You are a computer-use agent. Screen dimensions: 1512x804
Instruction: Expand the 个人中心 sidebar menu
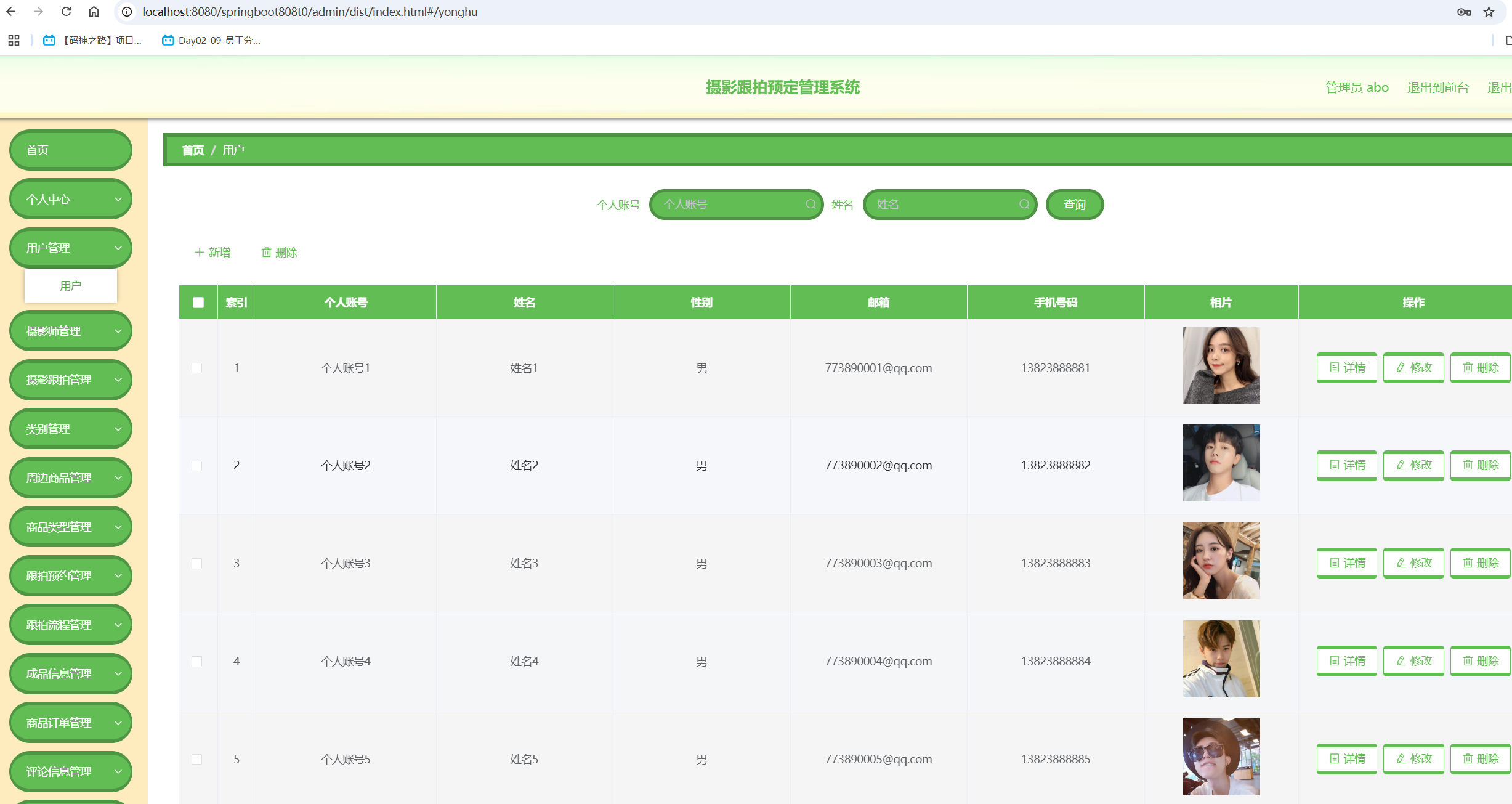pos(71,199)
